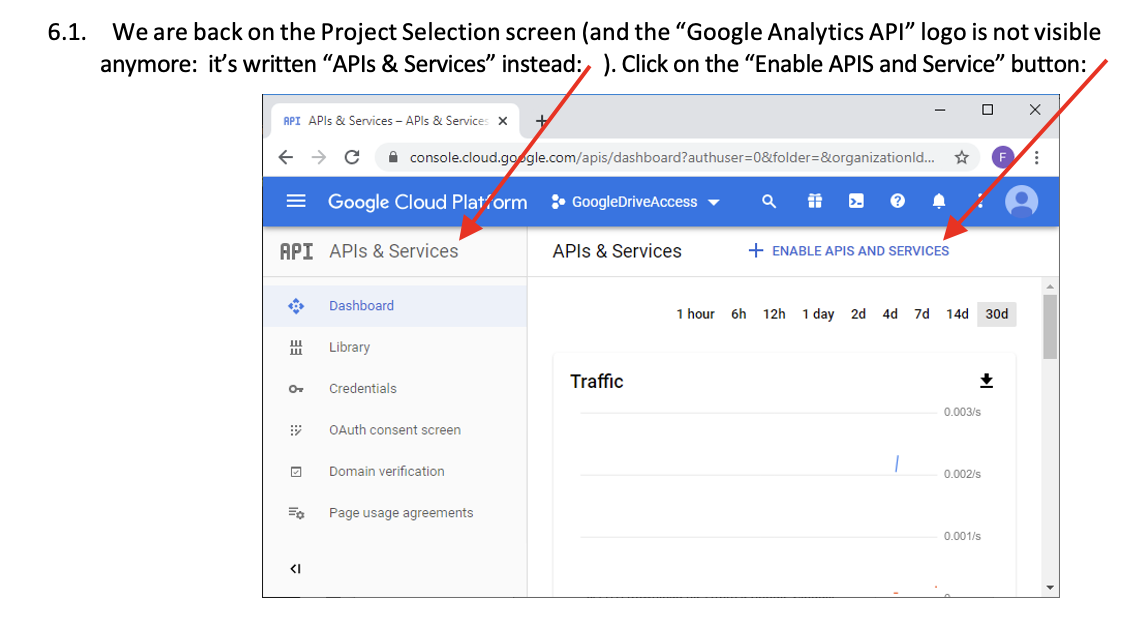The image size is (1142, 642).
Task: Bookmark this page with star icon
Action: 961,157
